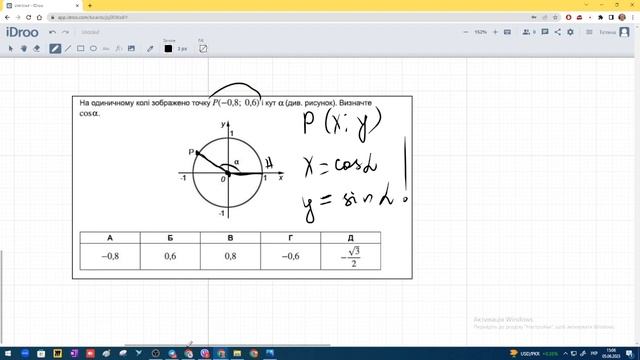Undo the last drawing action
The width and height of the screenshot is (640, 360).
click(x=52, y=32)
